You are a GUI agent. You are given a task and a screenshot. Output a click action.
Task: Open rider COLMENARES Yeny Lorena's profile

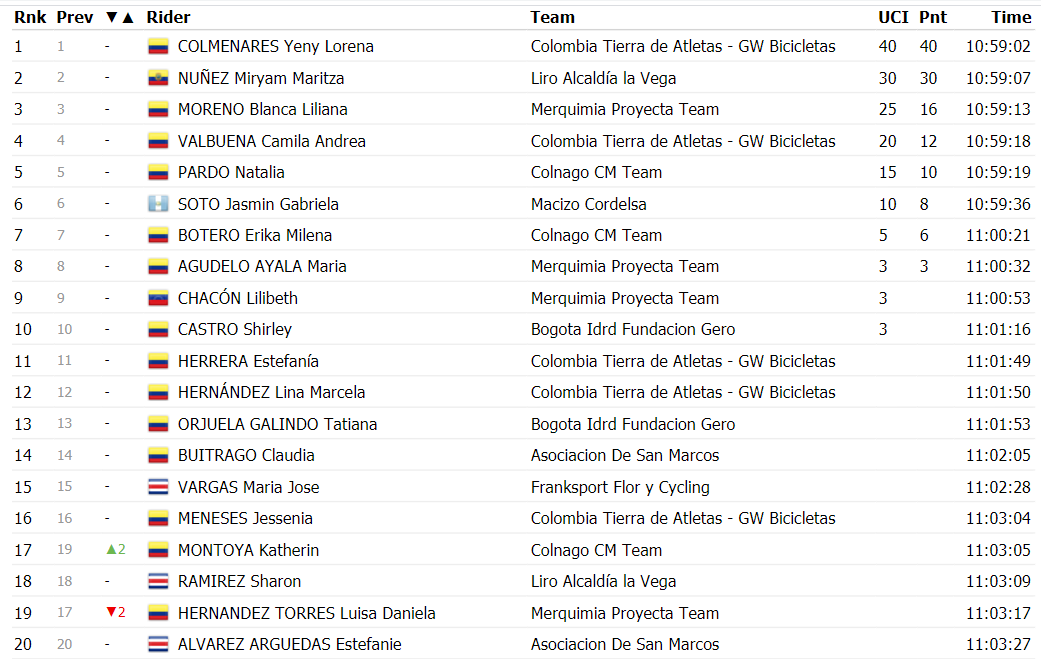pos(276,46)
